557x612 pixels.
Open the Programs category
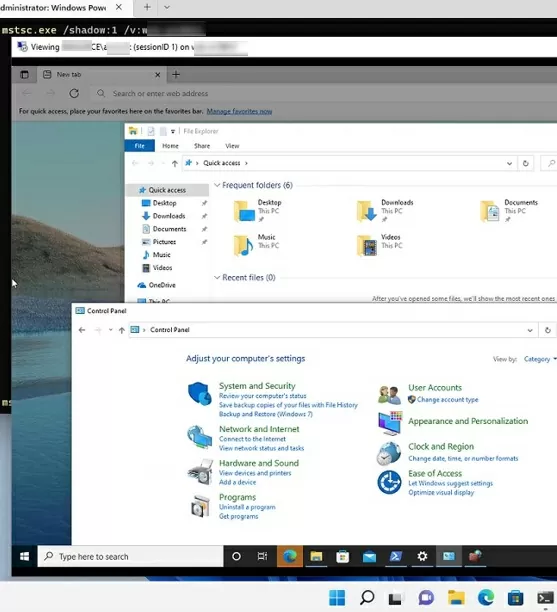pos(237,497)
